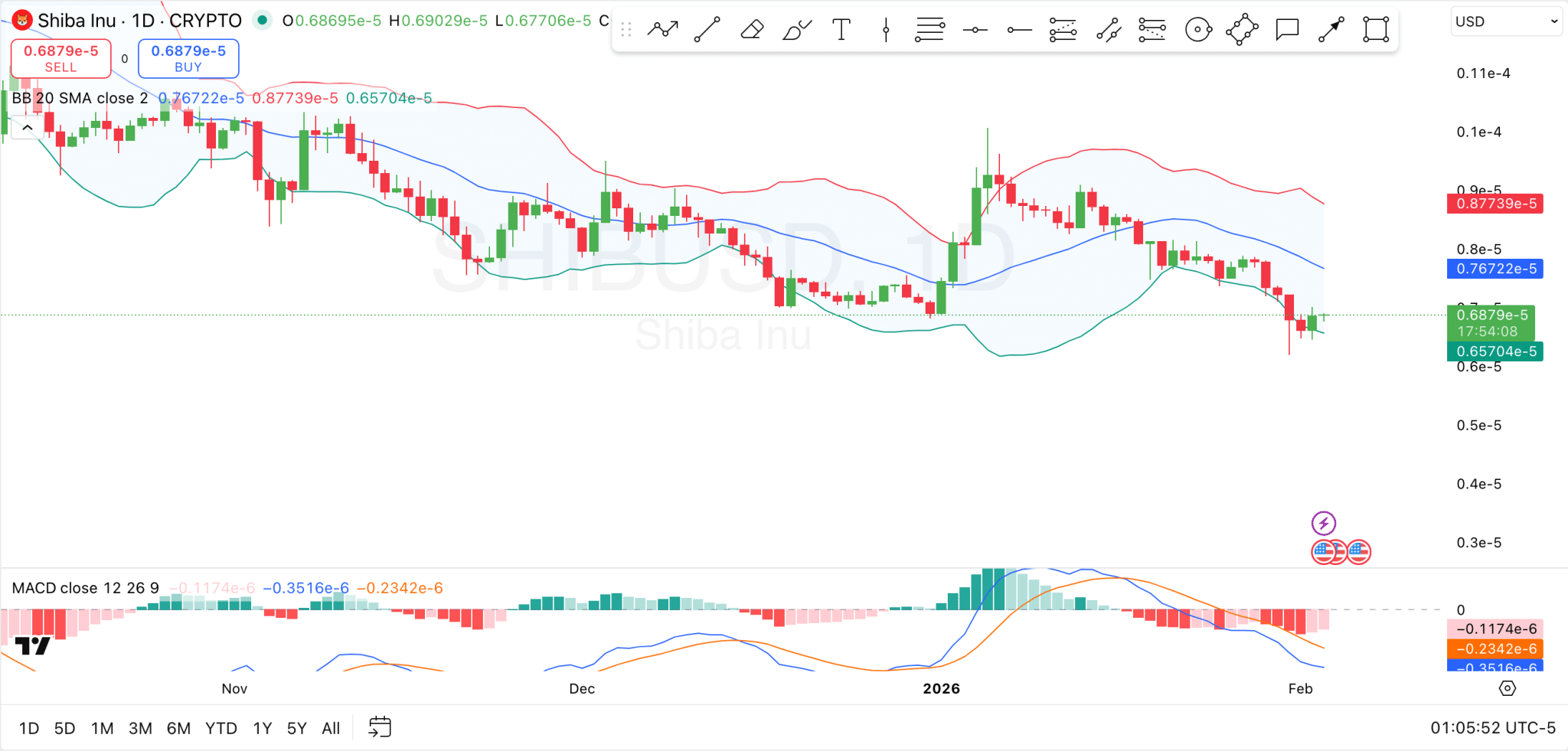The image size is (1568, 751).
Task: Open the Go to date calendar icon
Action: (x=381, y=727)
